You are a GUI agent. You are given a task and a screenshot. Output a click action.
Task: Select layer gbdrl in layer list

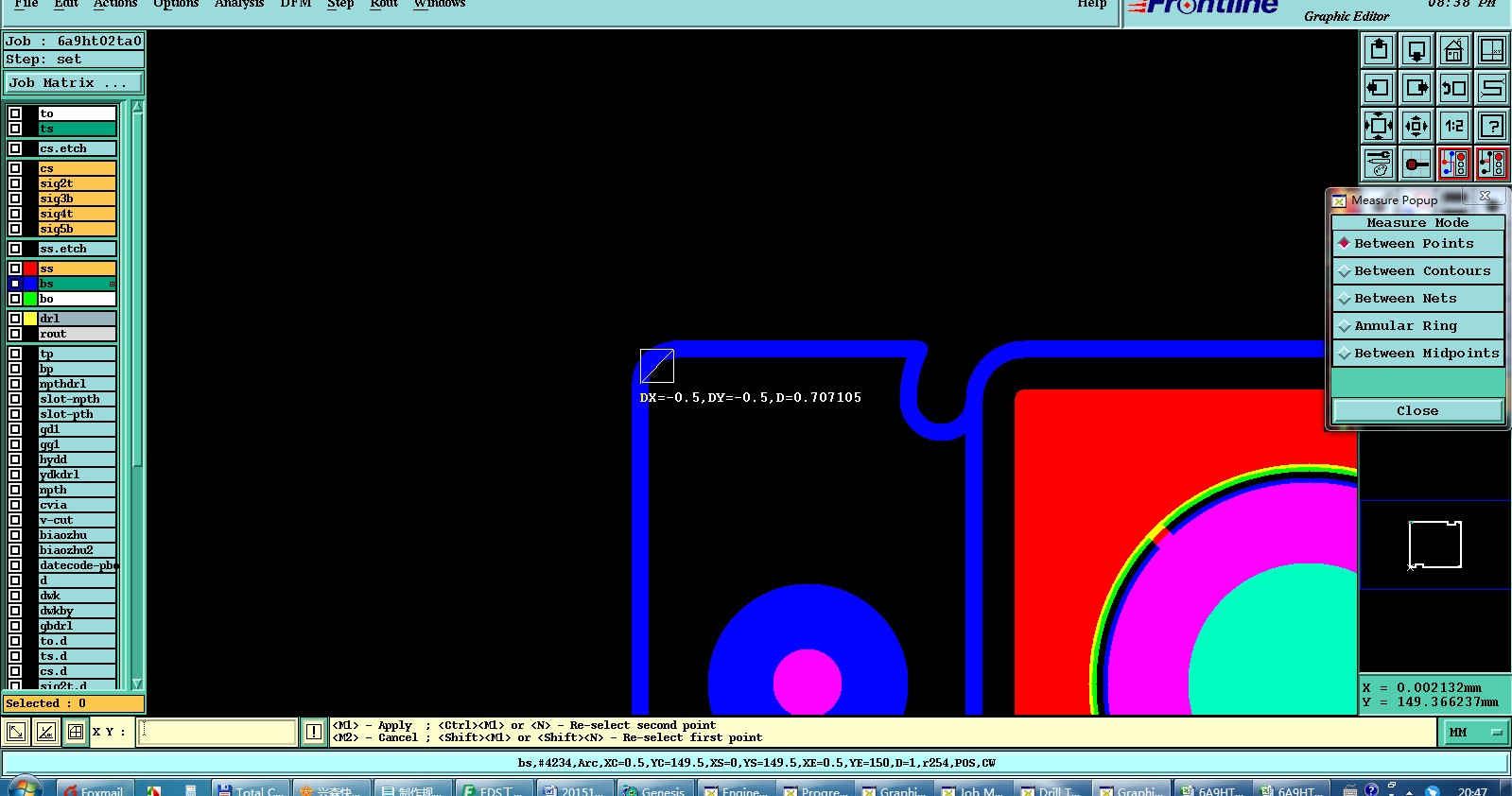(78, 626)
